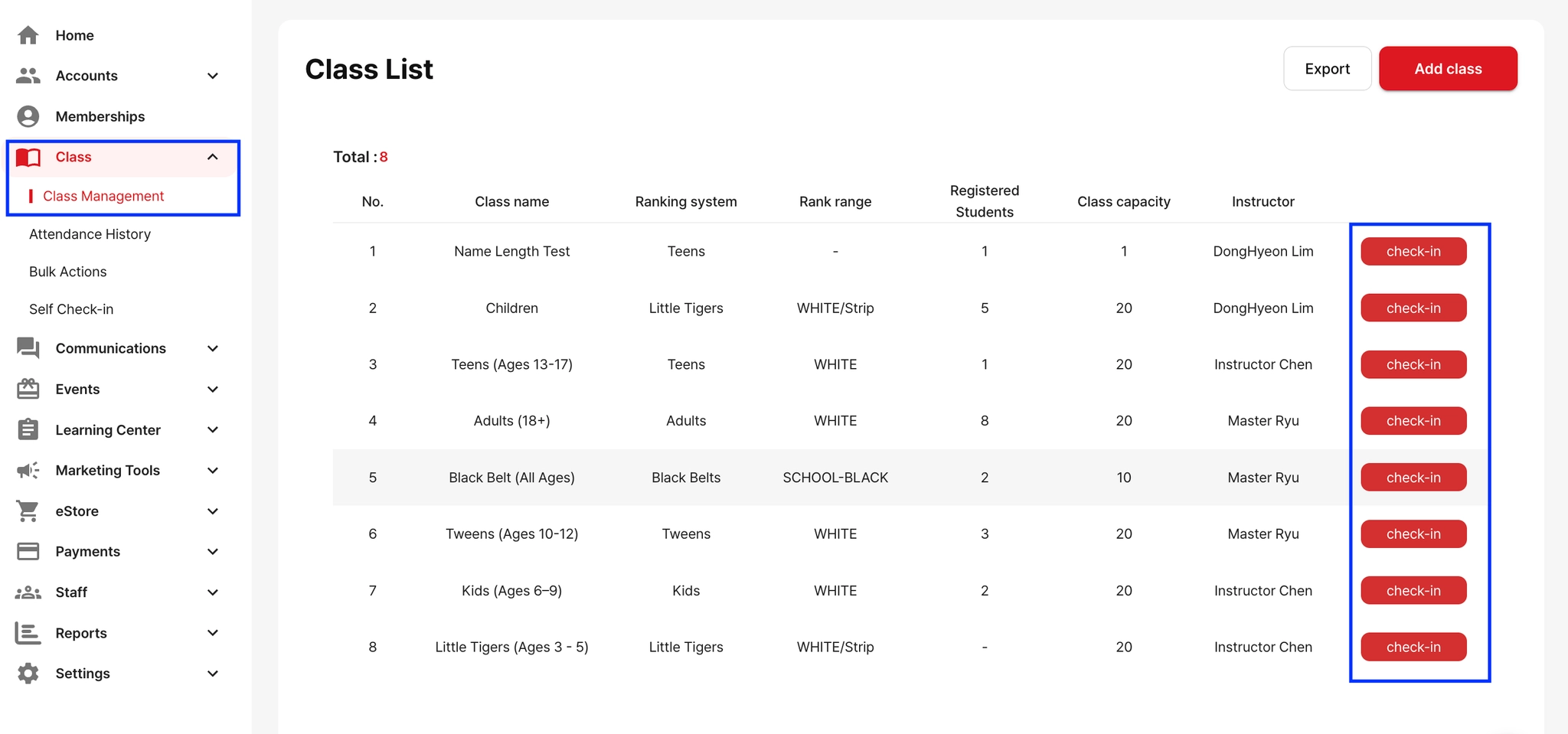The width and height of the screenshot is (1568, 734).
Task: Click the Marketing Tools megaphone icon
Action: pyautogui.click(x=28, y=470)
